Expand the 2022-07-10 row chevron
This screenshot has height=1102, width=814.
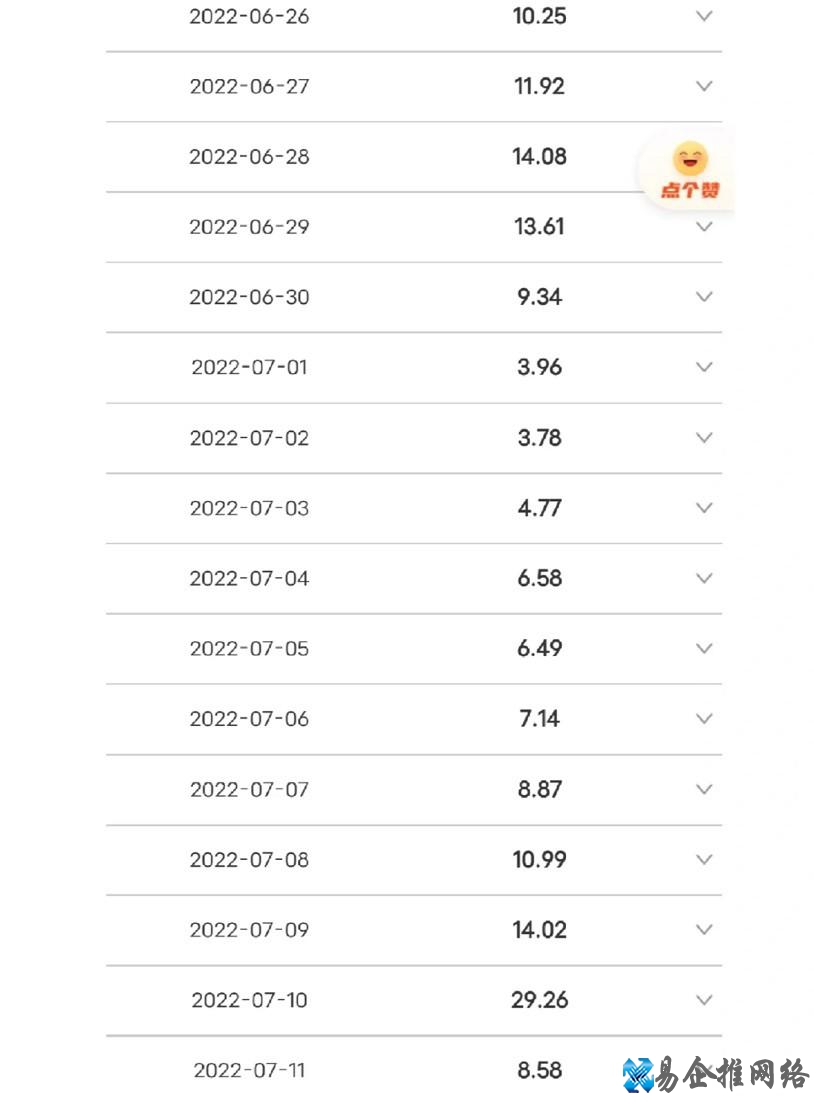pos(704,1000)
